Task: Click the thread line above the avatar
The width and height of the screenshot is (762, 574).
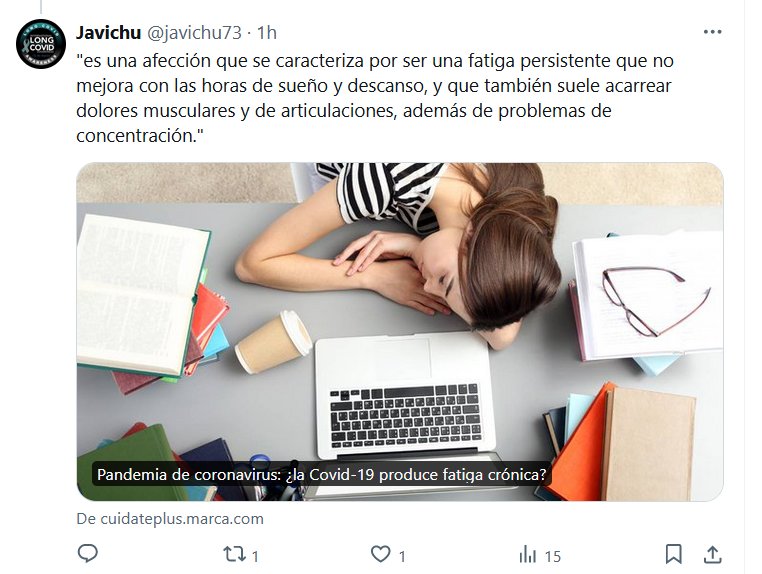Action: [x=41, y=6]
